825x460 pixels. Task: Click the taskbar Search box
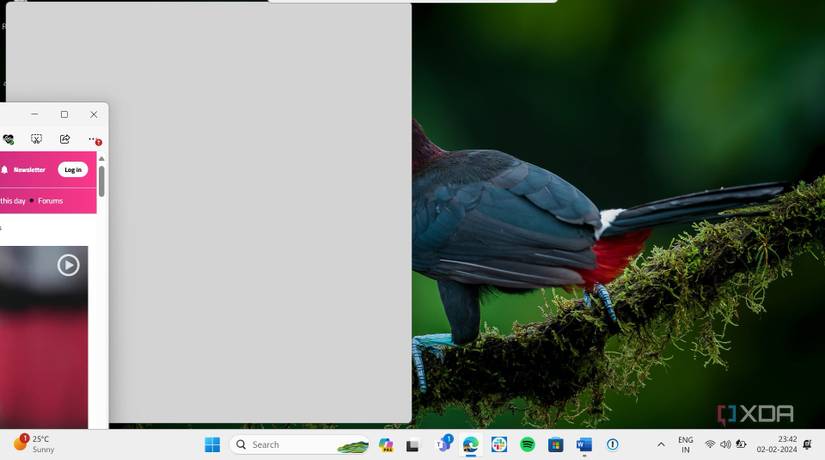299,445
